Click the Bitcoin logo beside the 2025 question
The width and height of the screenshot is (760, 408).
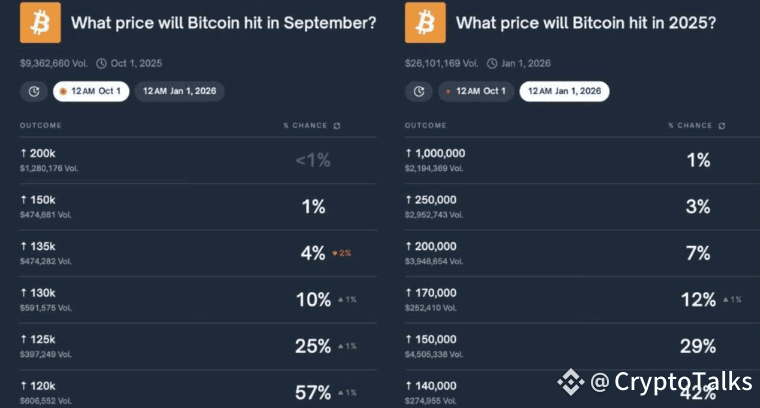tap(425, 22)
